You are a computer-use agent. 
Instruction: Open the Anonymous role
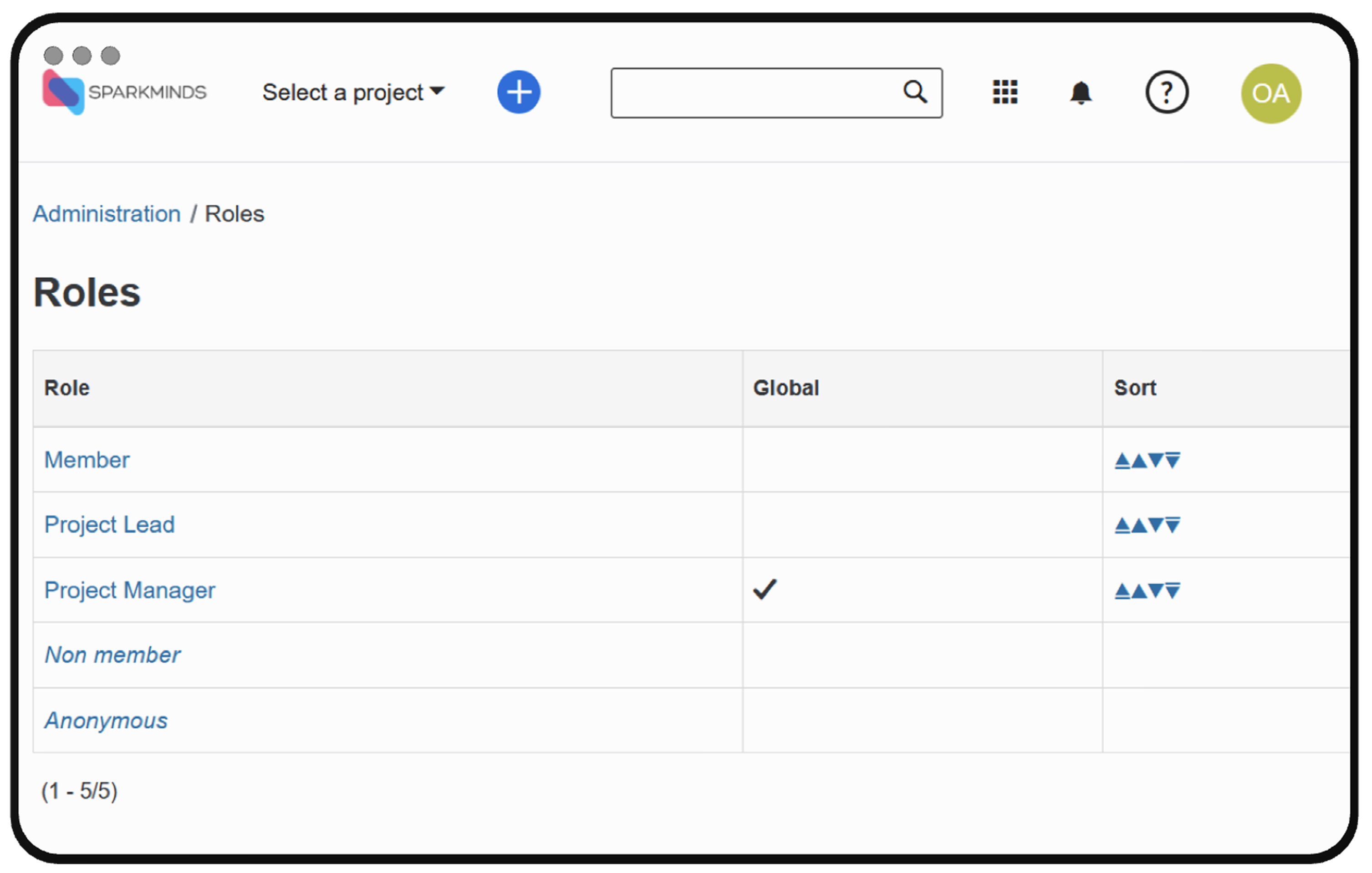pyautogui.click(x=106, y=721)
